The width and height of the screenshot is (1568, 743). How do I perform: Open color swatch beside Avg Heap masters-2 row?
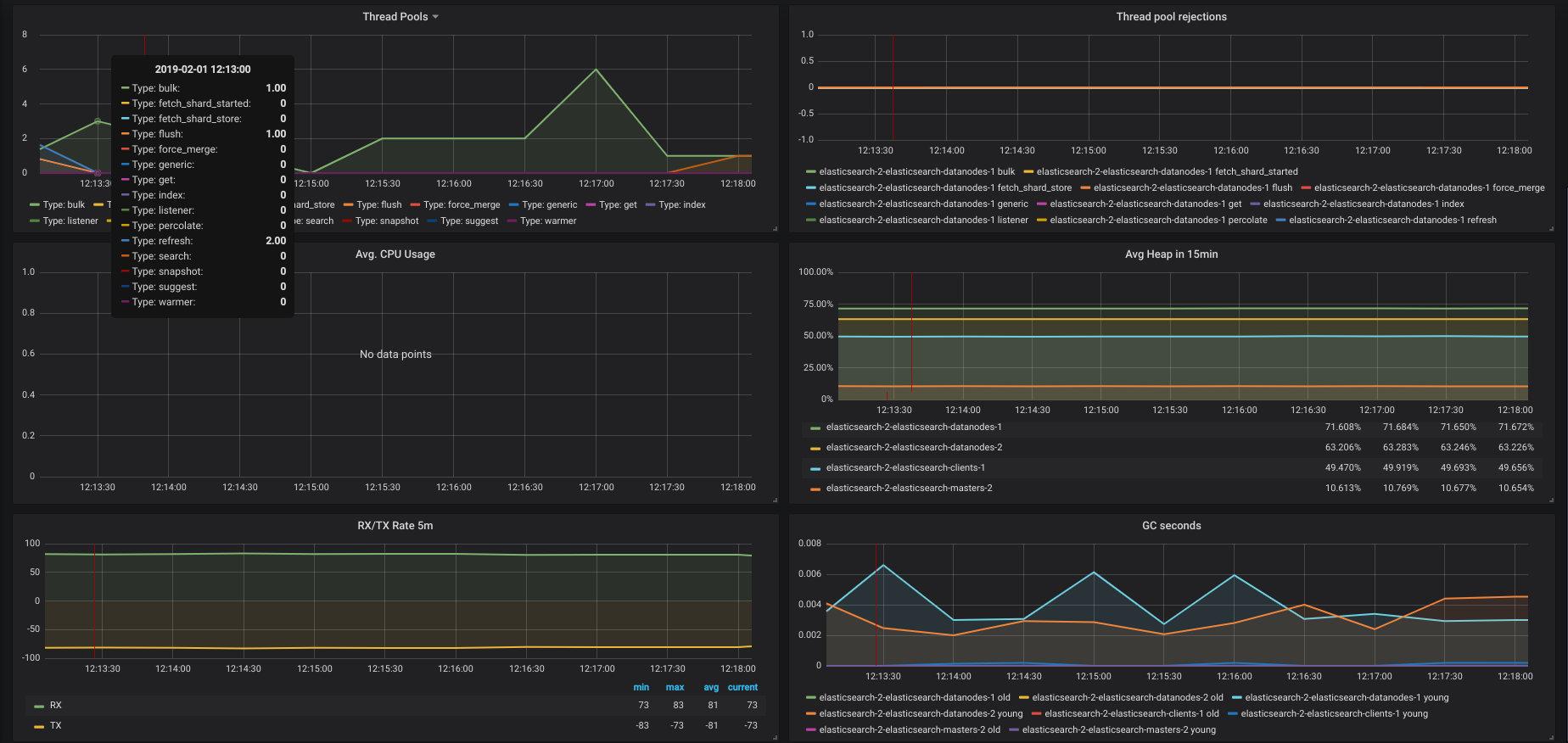point(815,489)
